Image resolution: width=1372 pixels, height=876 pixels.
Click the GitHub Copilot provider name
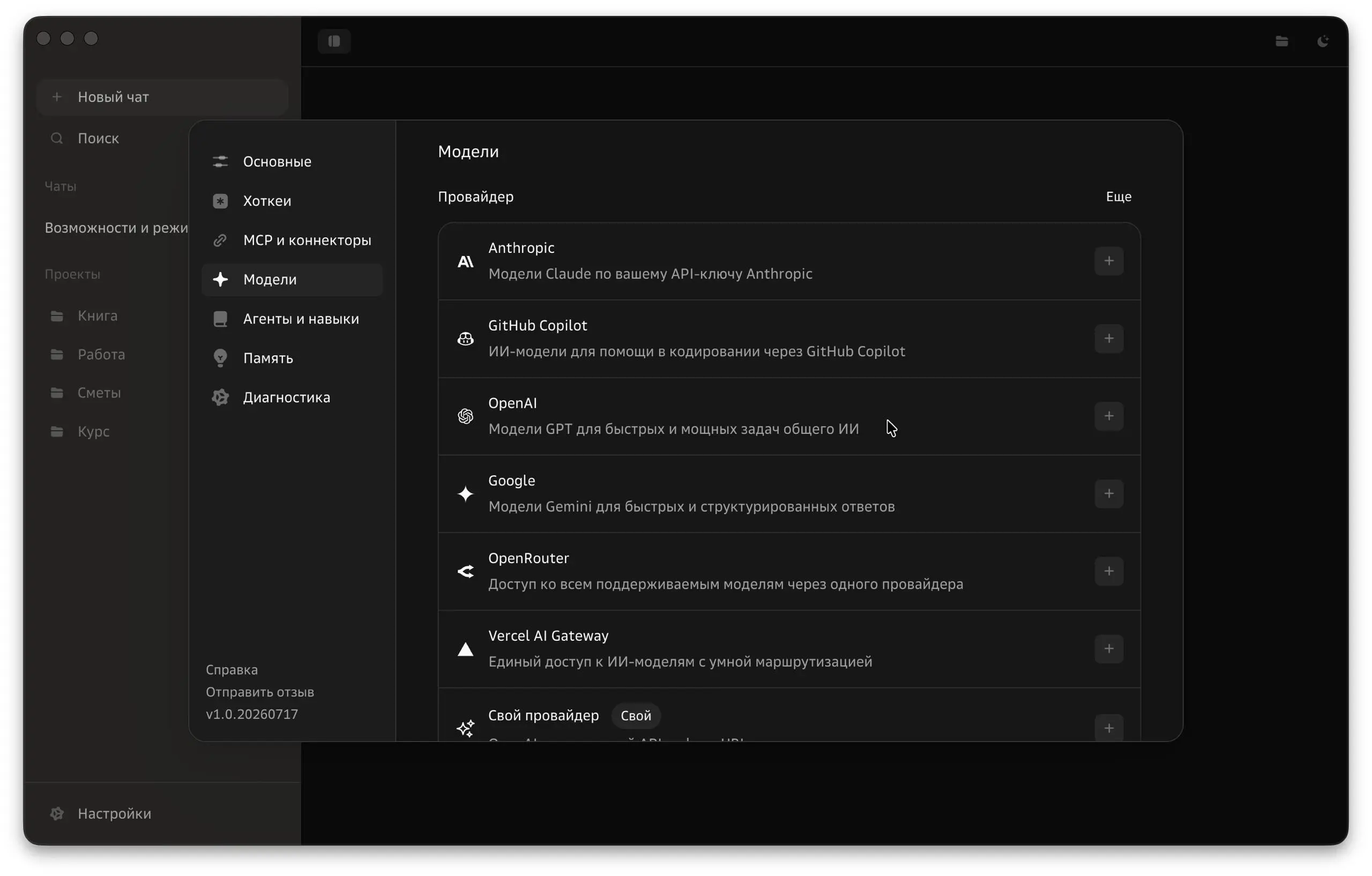tap(538, 326)
